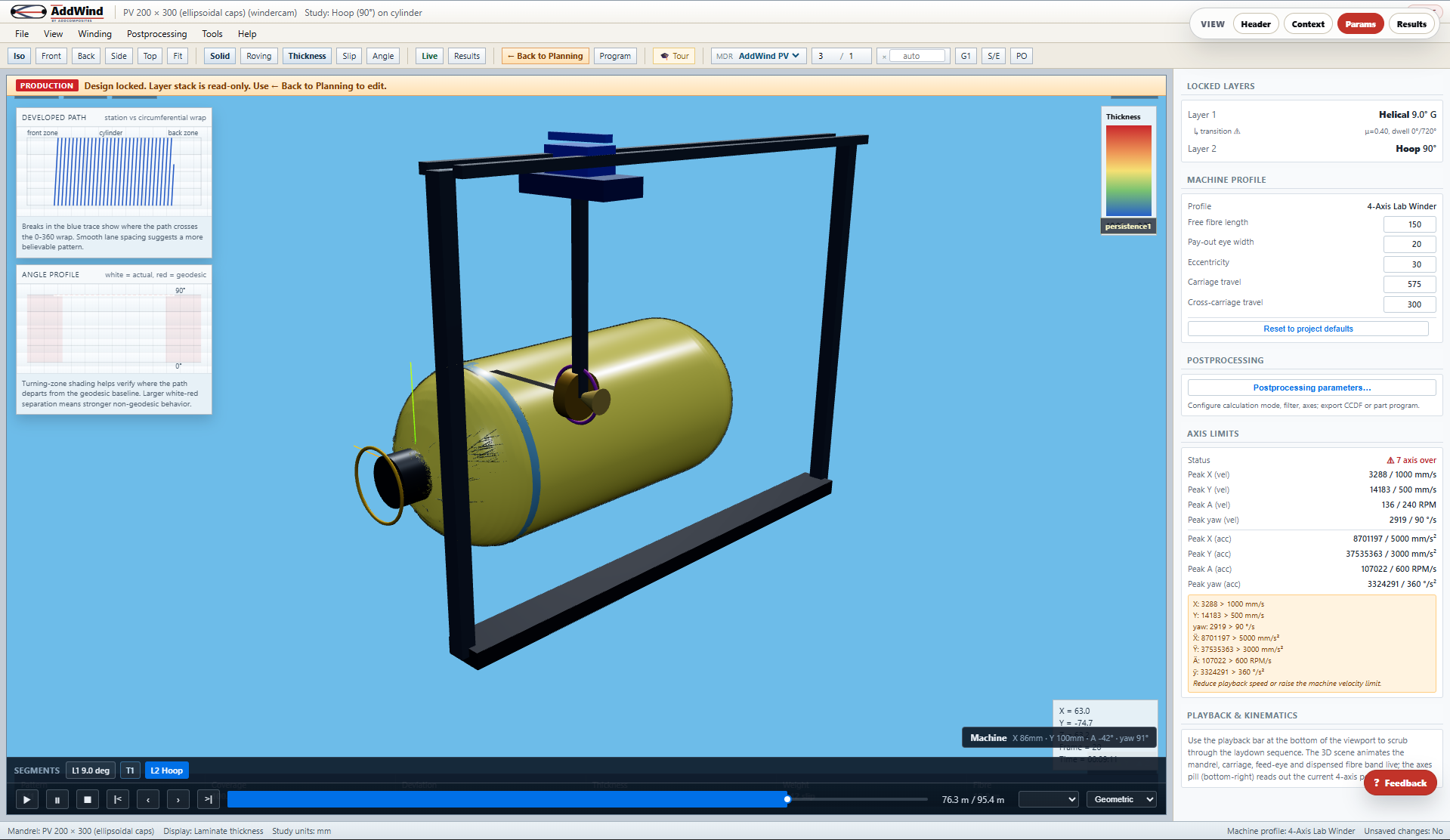Click Back to Planning in toolbar

tap(545, 56)
